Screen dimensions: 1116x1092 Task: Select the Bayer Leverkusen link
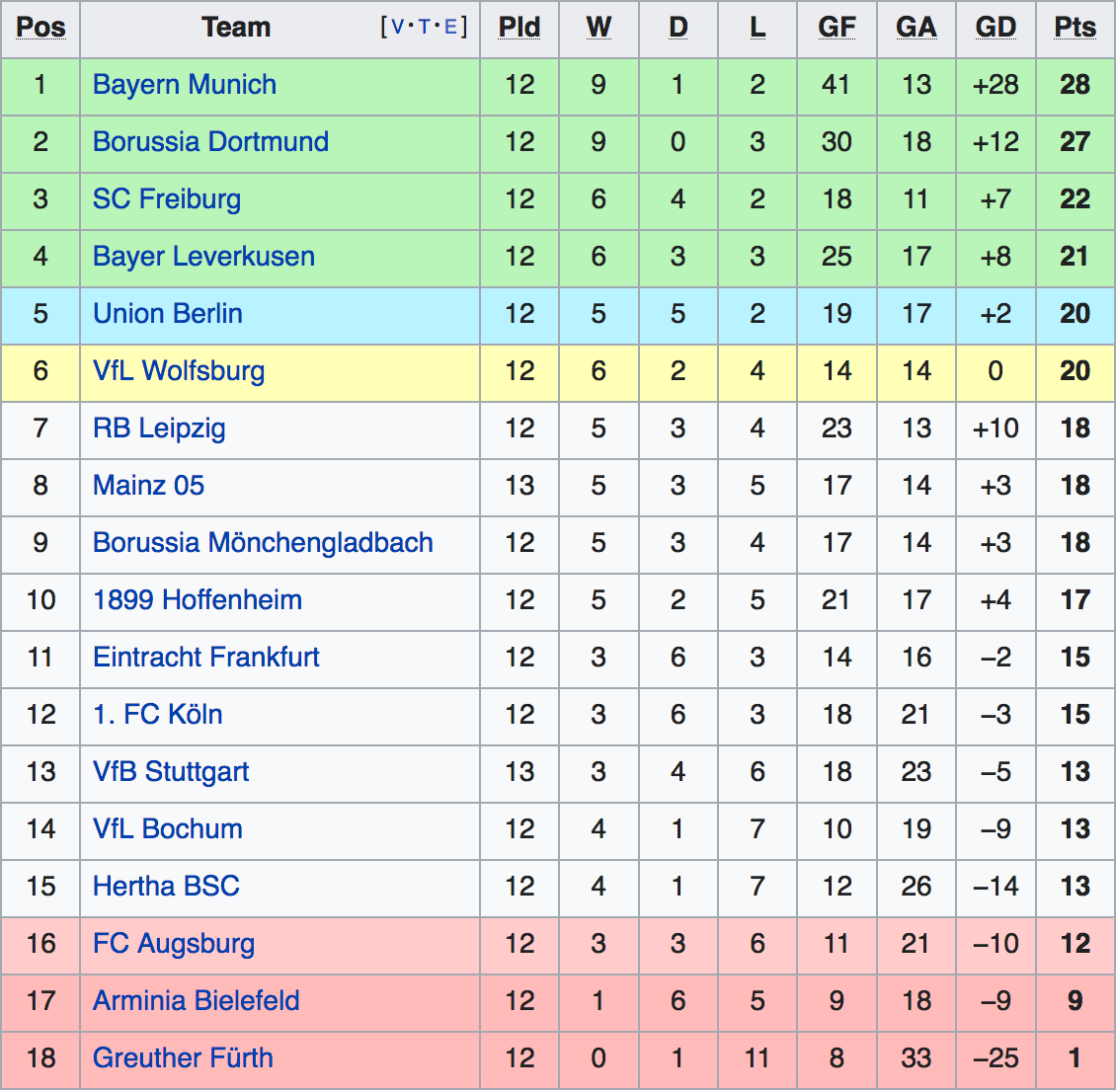203,257
